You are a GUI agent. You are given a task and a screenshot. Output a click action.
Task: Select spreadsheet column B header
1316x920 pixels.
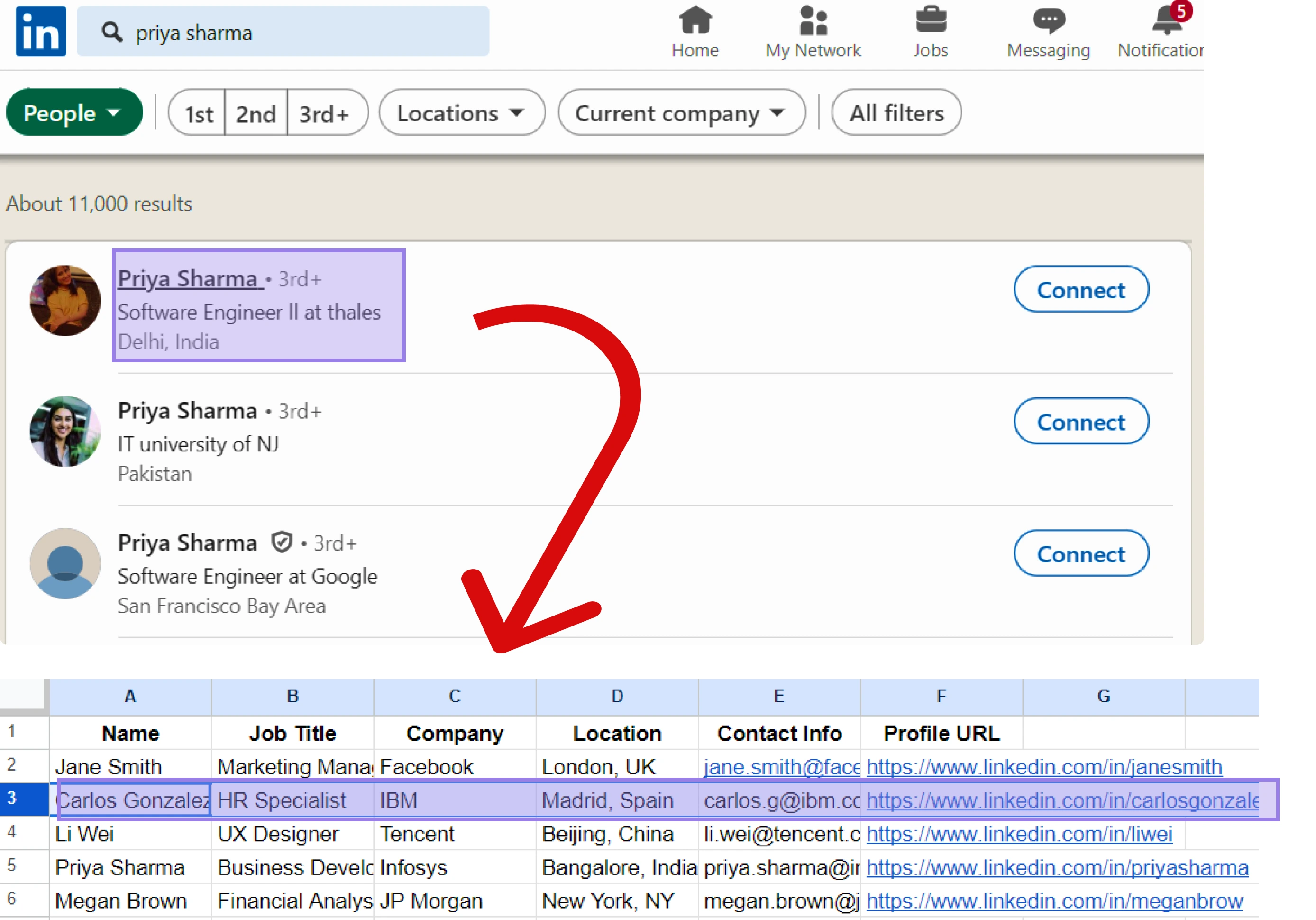pyautogui.click(x=293, y=697)
